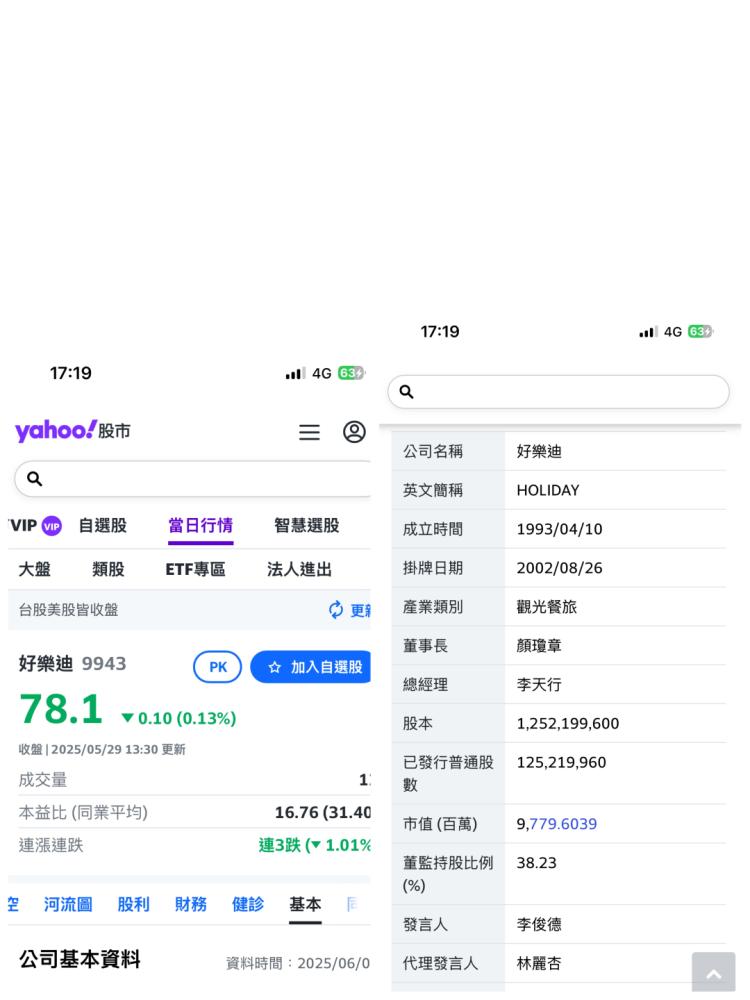This screenshot has width=750, height=1000.
Task: Tap battery indicator in left status bar
Action: pyautogui.click(x=351, y=373)
